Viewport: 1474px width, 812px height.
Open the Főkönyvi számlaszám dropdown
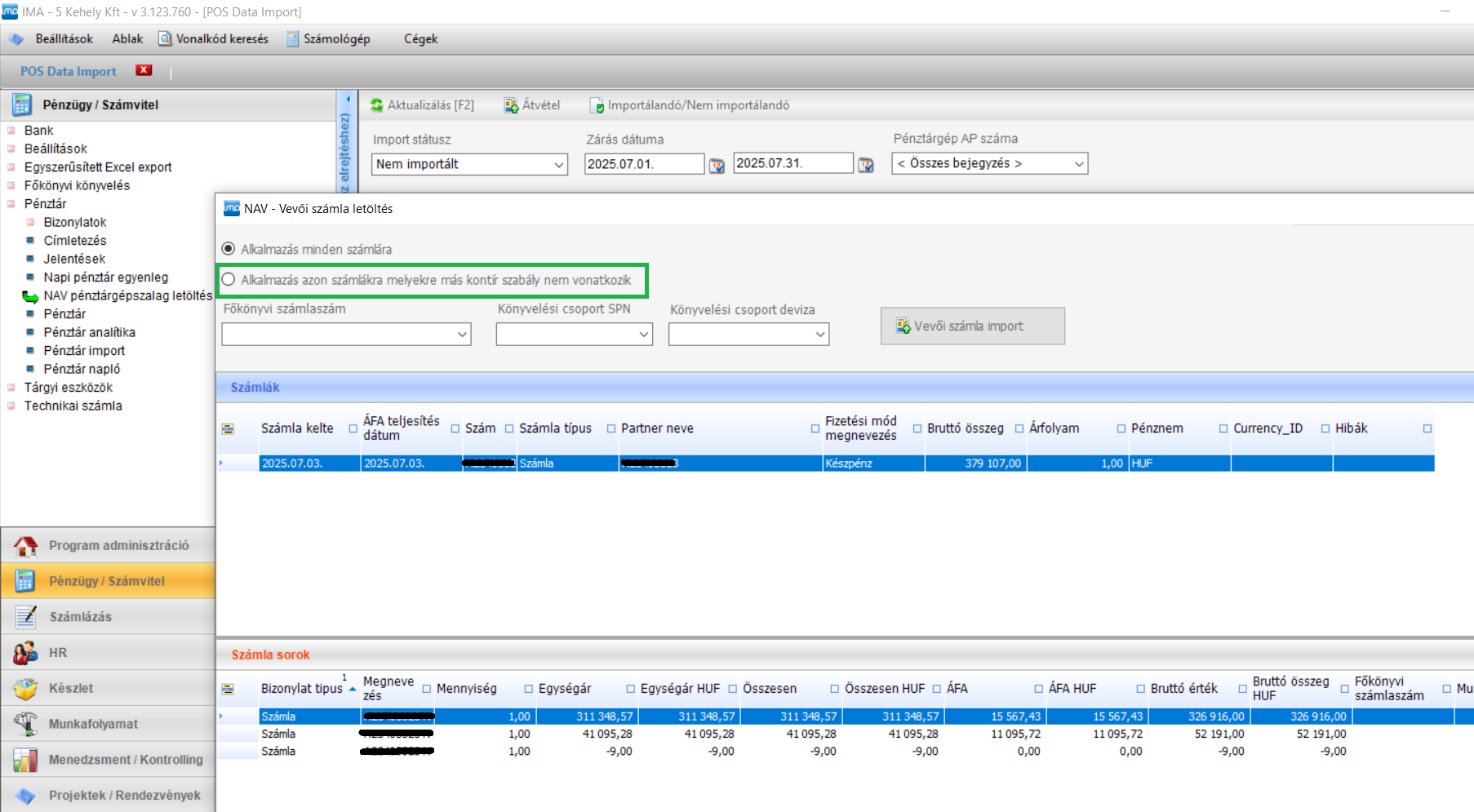point(462,335)
